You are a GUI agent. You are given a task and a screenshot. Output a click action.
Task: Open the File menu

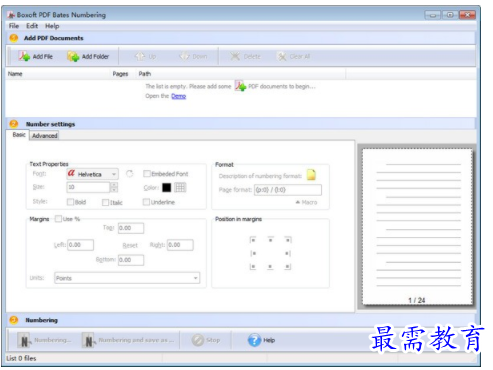click(14, 26)
